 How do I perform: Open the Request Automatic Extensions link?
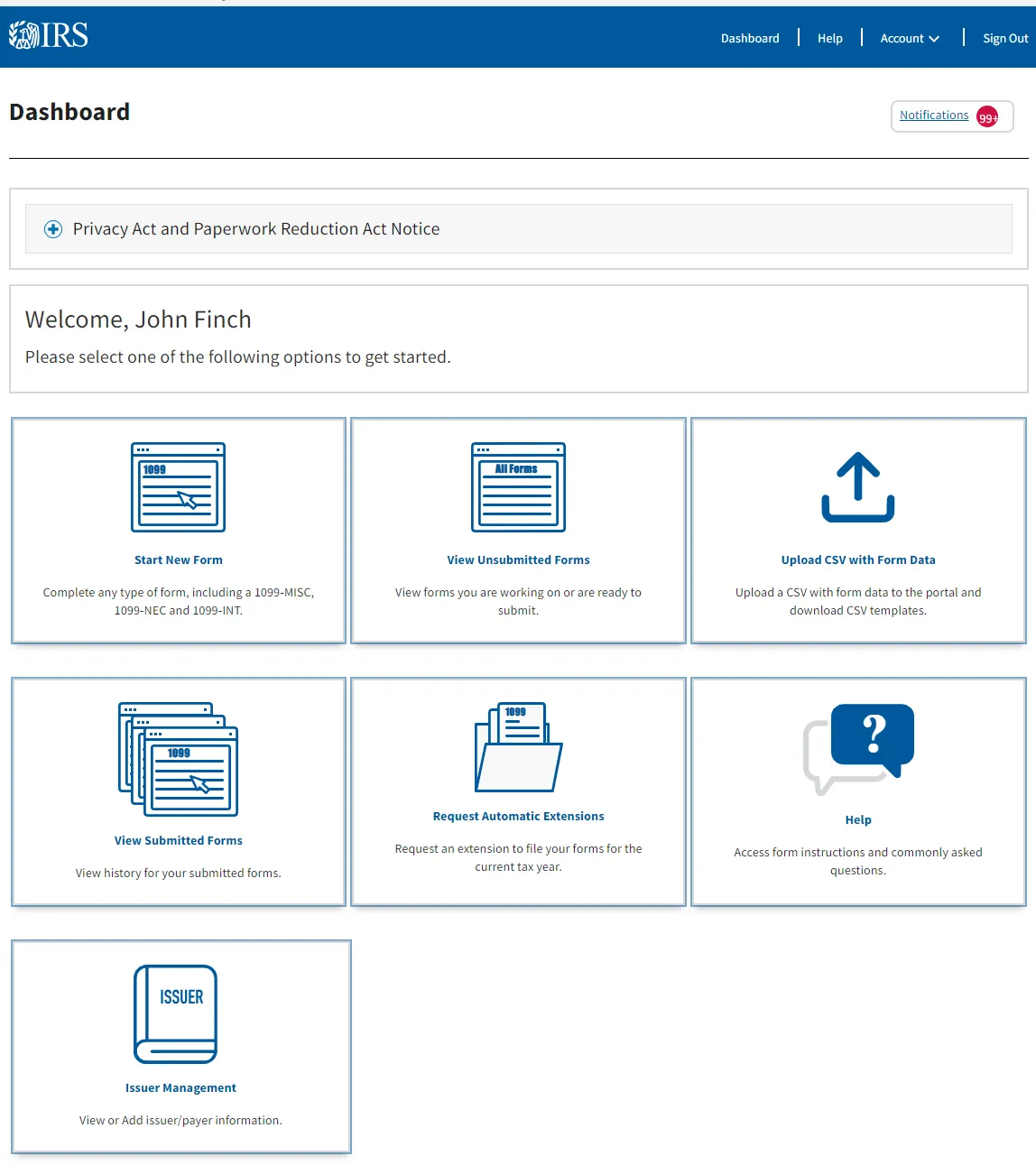point(518,816)
